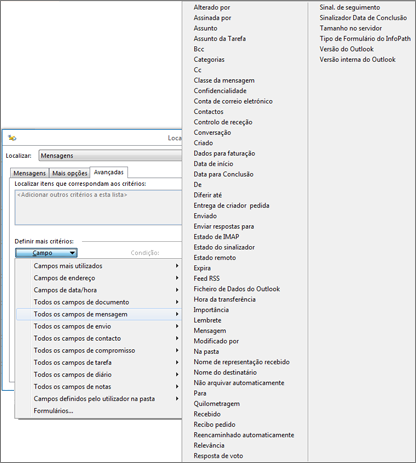Choose the Confidencialidade field
The height and width of the screenshot is (463, 416).
coord(220,91)
